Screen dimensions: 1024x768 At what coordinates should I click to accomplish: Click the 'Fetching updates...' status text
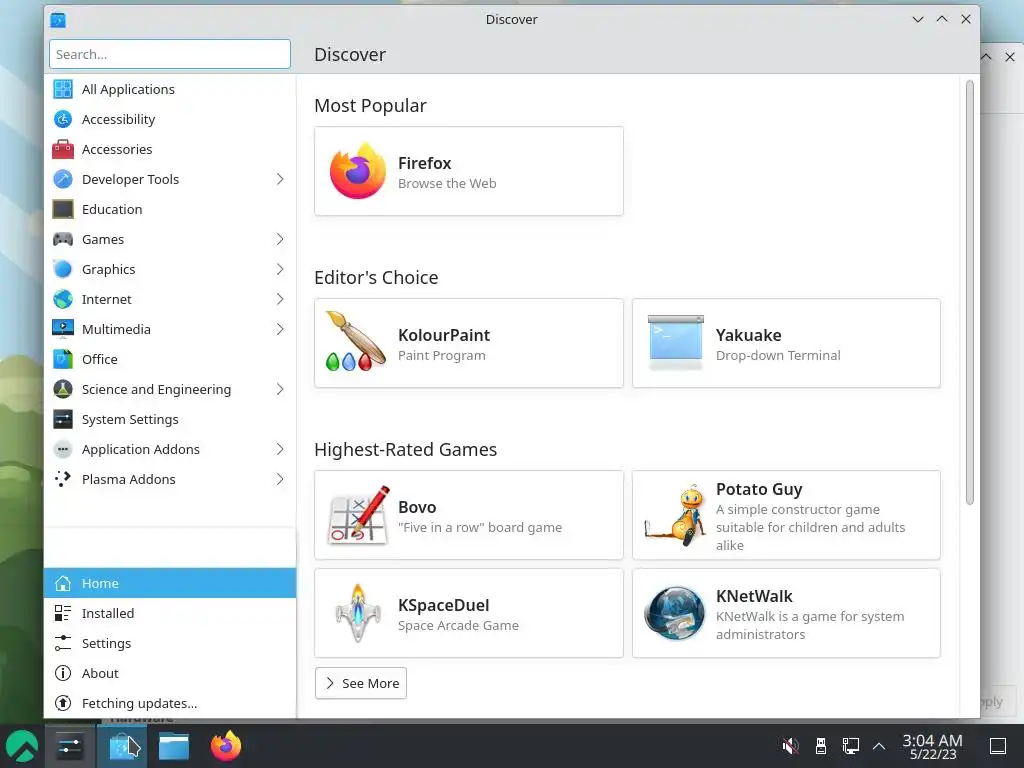[139, 703]
